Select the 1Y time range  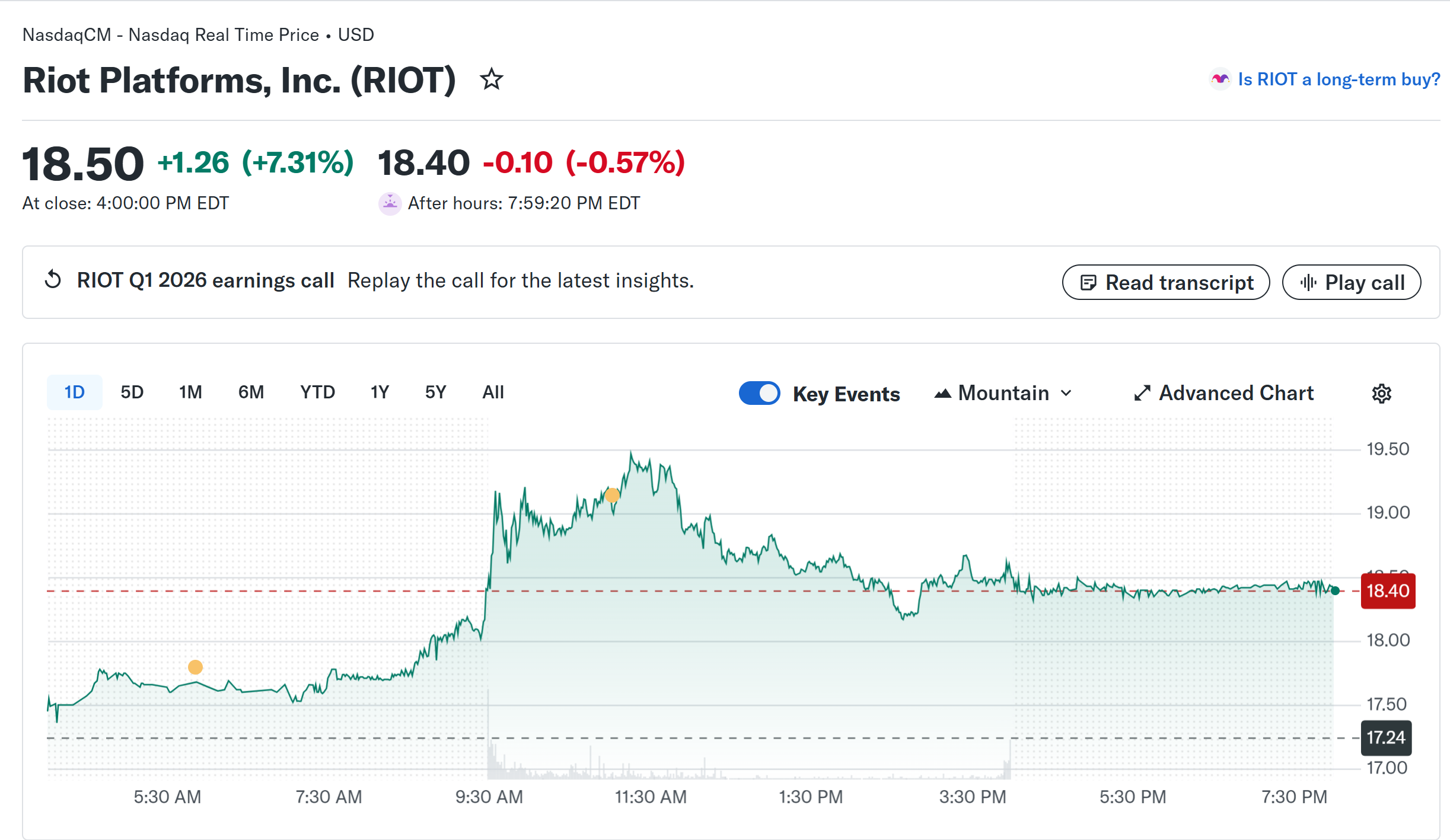point(380,392)
